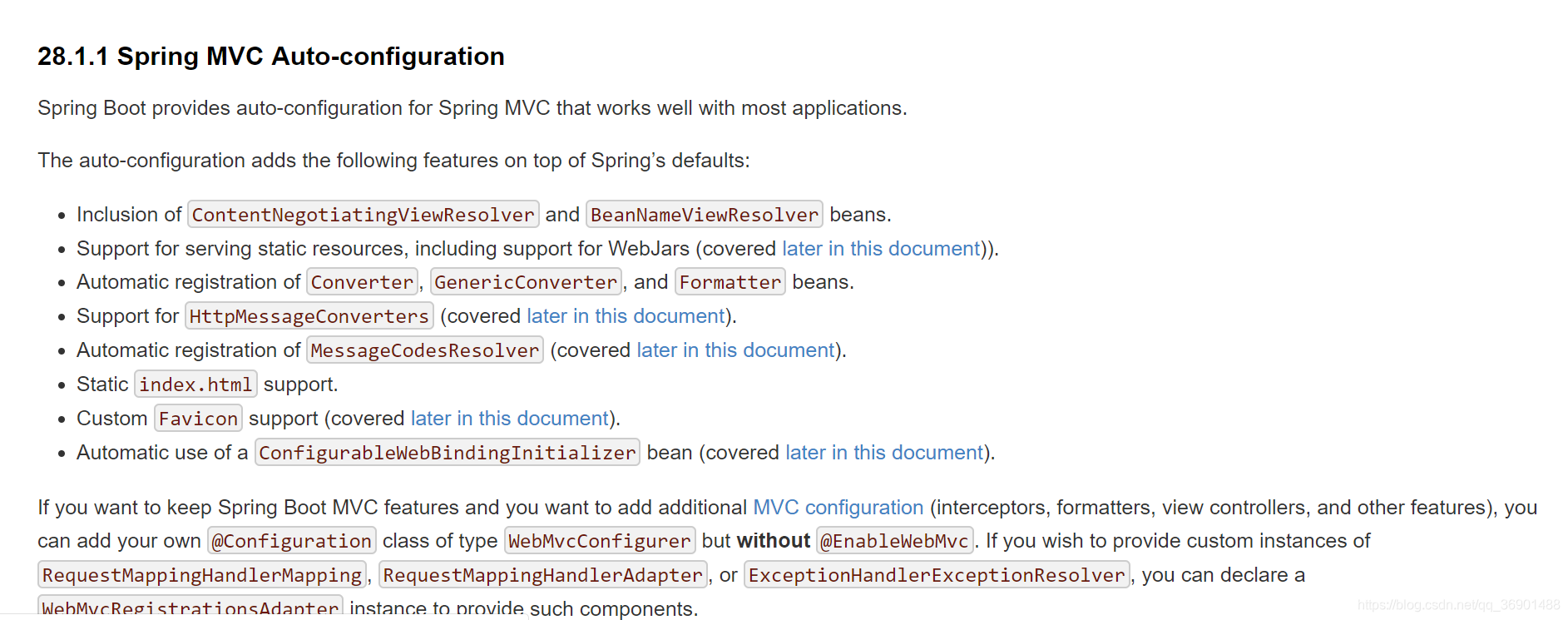Select the Converter code label

(362, 282)
